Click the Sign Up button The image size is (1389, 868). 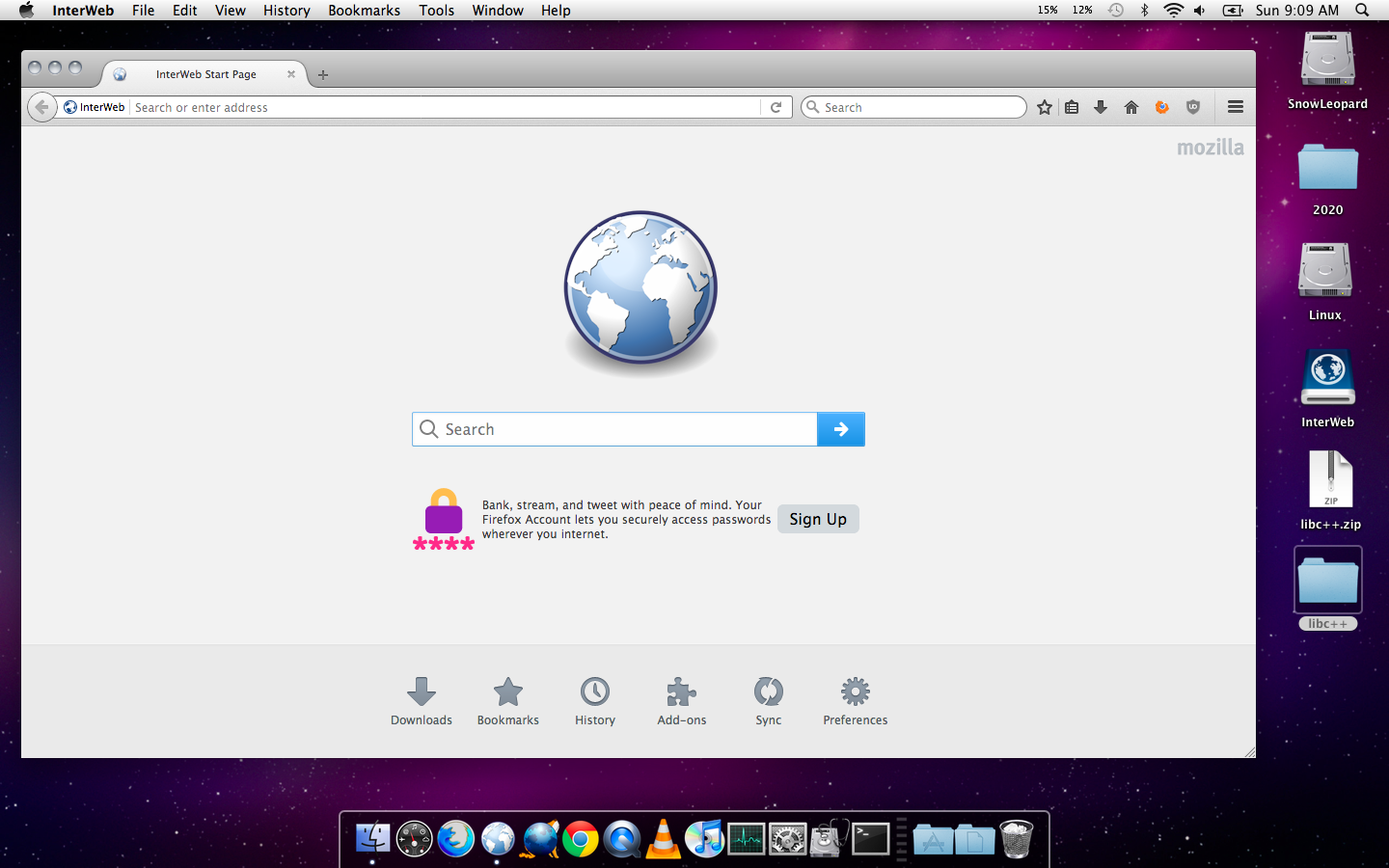pyautogui.click(x=818, y=519)
